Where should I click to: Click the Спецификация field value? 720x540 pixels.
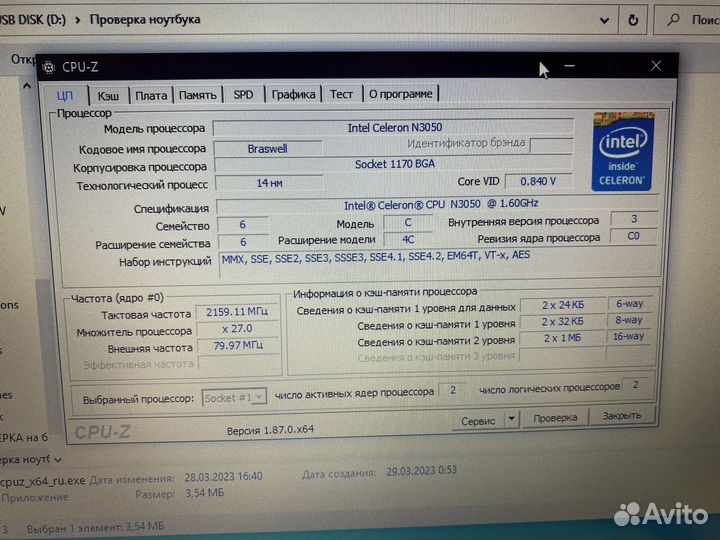[438, 204]
